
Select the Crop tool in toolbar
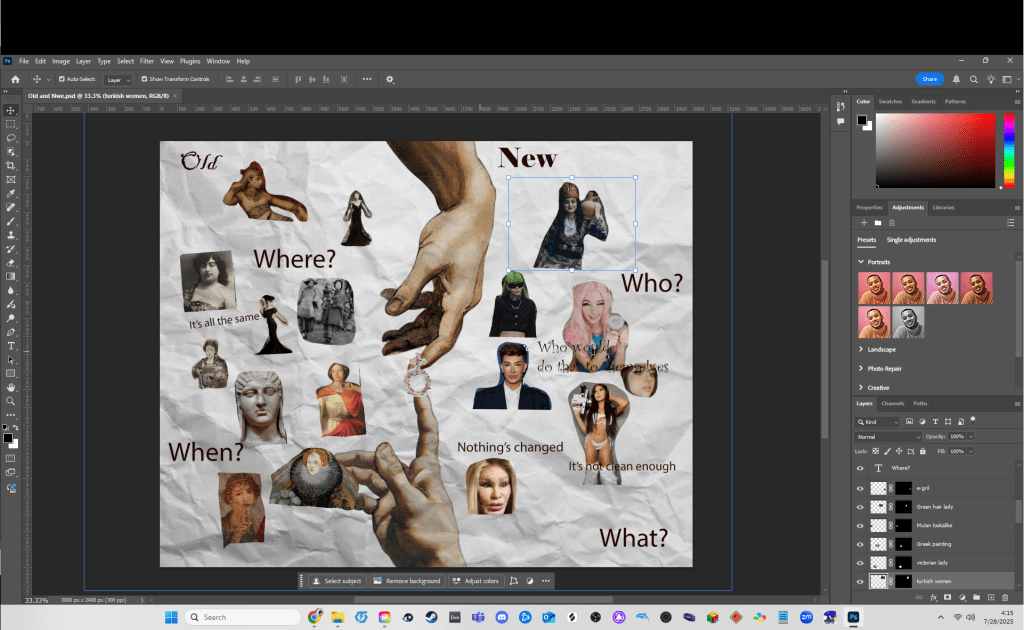coord(11,166)
